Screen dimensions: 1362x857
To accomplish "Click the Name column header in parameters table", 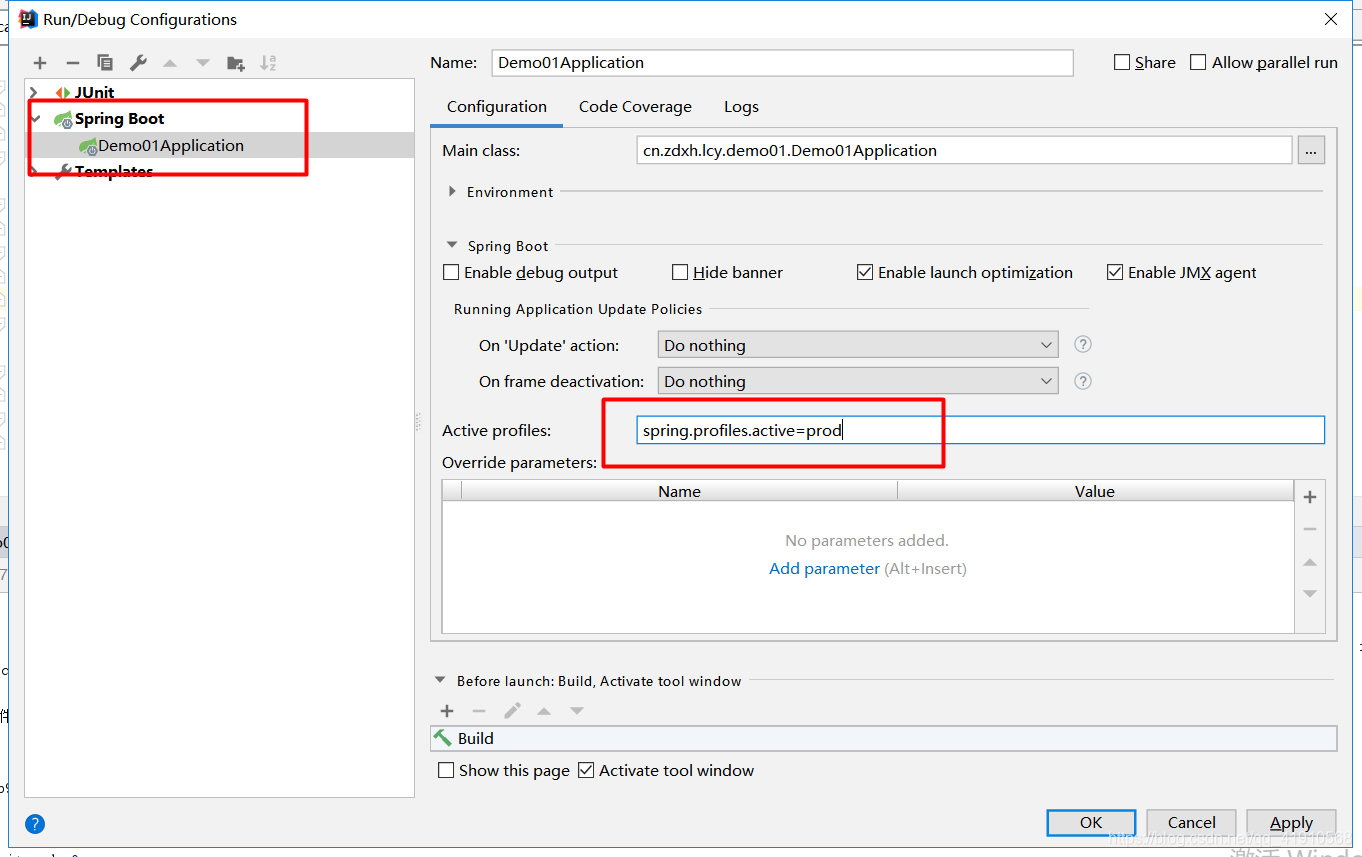I will click(679, 491).
